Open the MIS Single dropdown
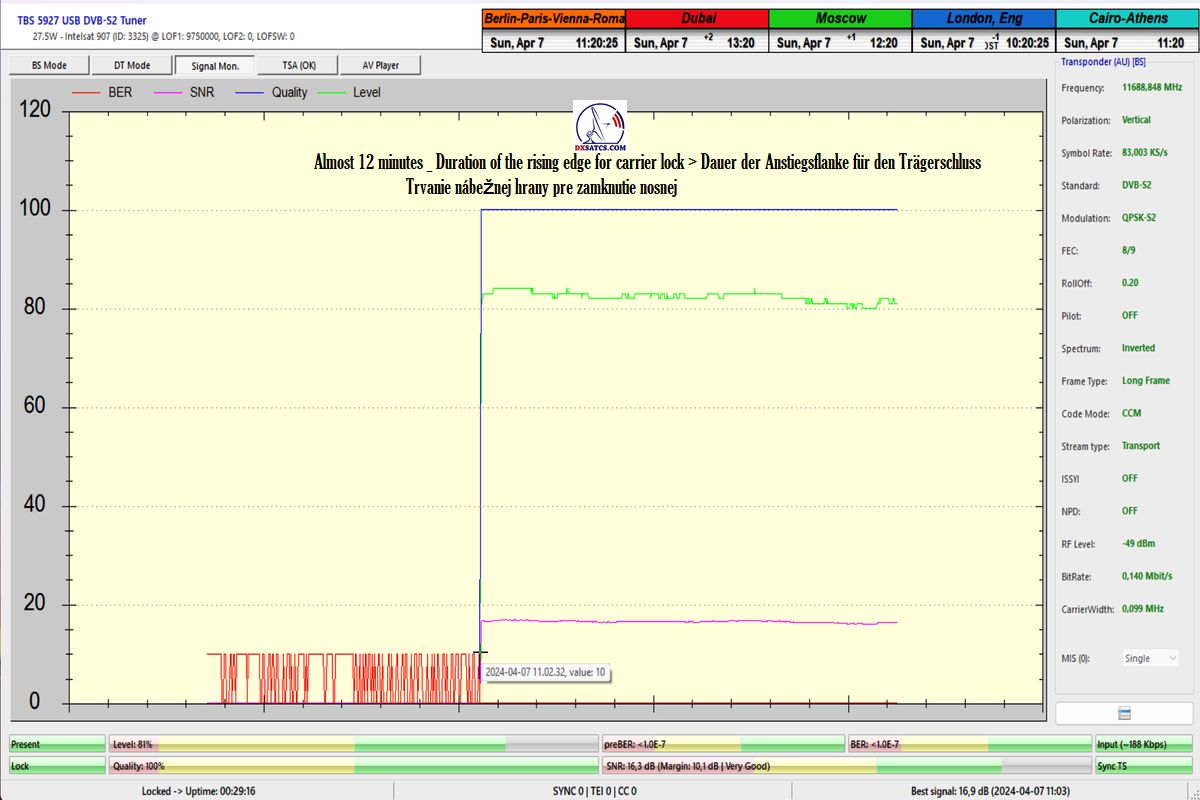Screen dimensions: 1200x800 click(1150, 658)
